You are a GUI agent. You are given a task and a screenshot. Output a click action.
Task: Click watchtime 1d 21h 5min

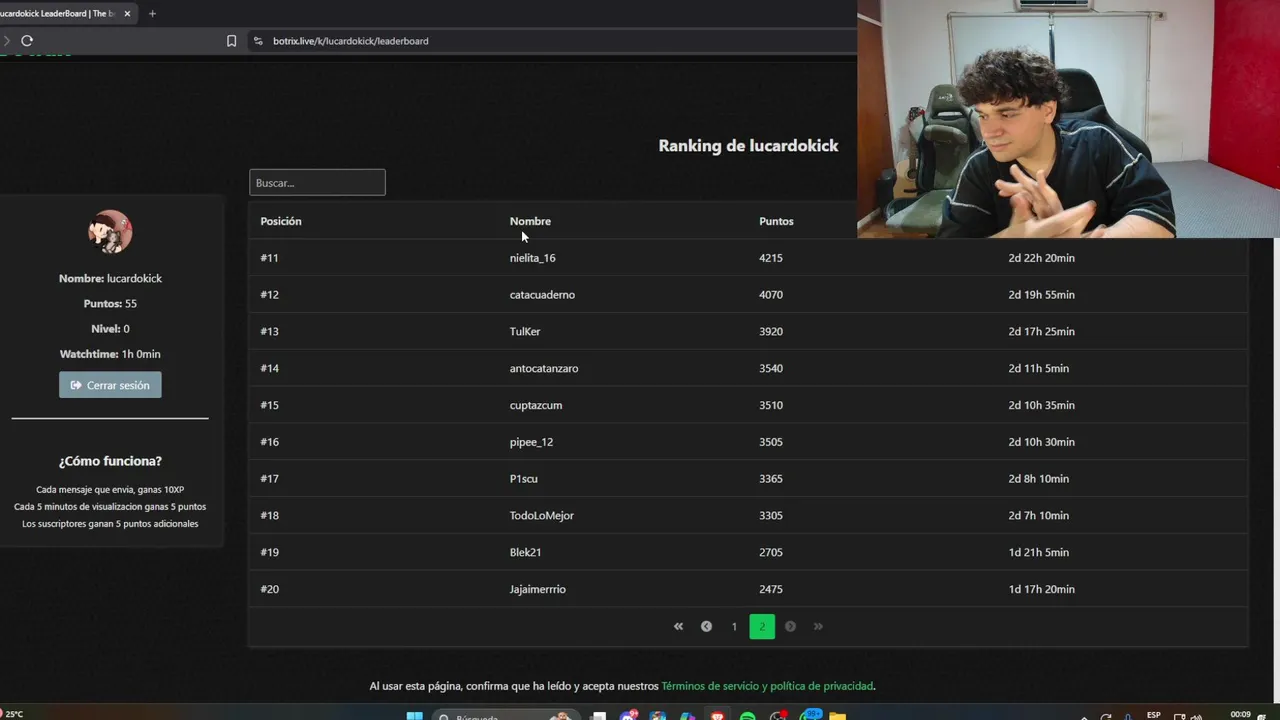click(1038, 552)
